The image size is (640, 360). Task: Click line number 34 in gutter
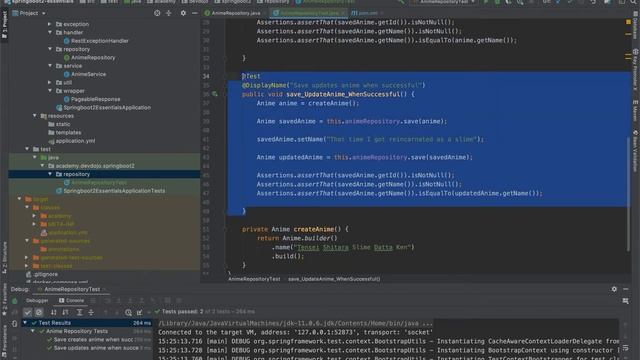206,76
